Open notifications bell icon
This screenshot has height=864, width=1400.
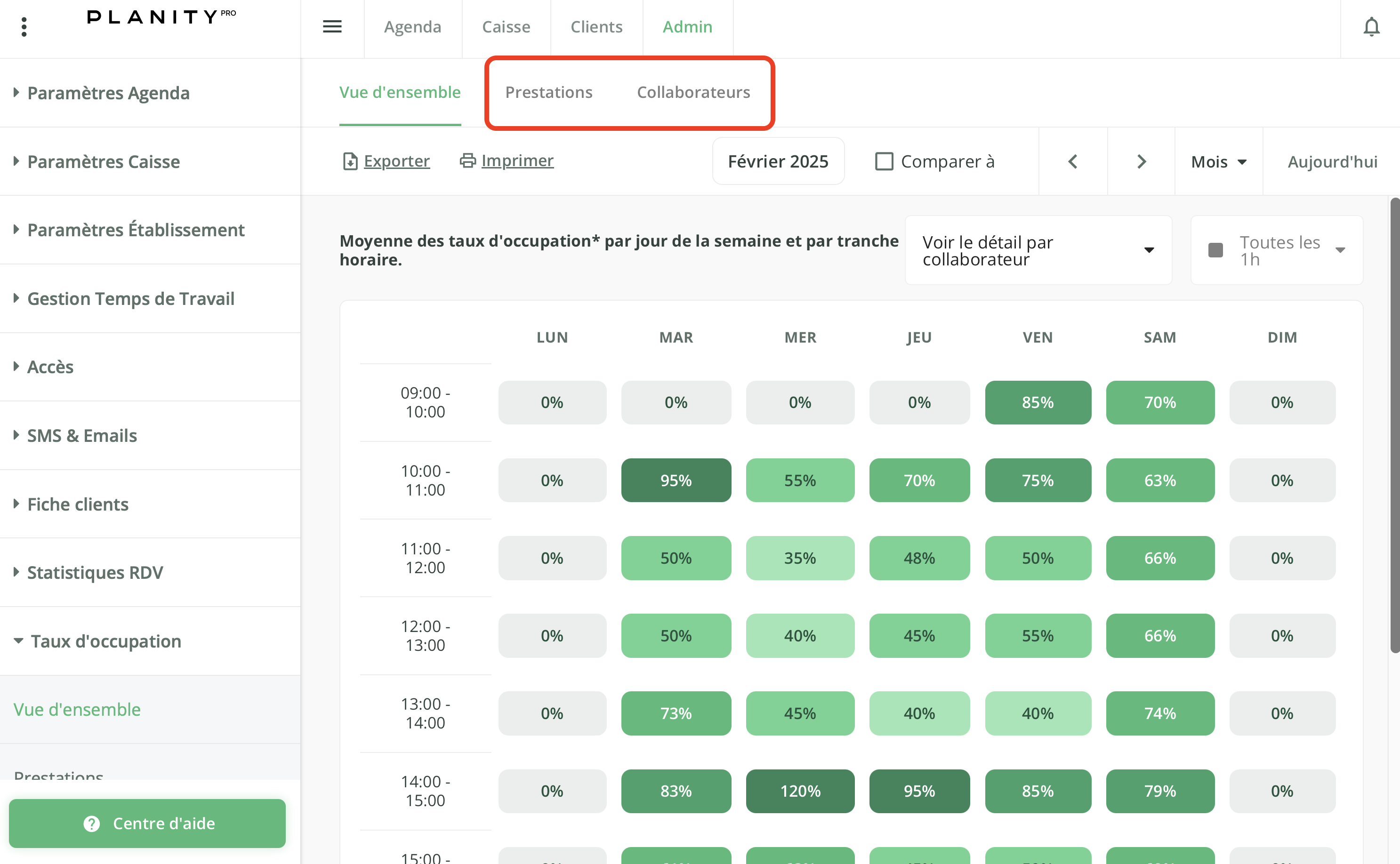tap(1371, 27)
